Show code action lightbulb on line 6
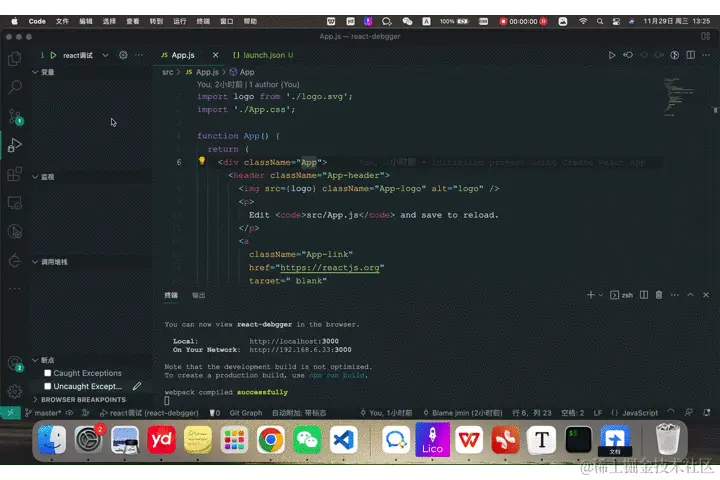The width and height of the screenshot is (720, 480). pos(202,161)
